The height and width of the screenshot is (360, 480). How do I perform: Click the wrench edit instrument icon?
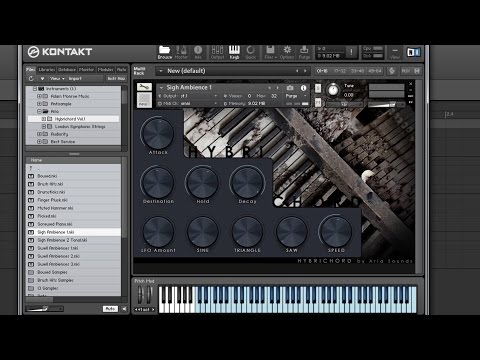click(x=144, y=87)
